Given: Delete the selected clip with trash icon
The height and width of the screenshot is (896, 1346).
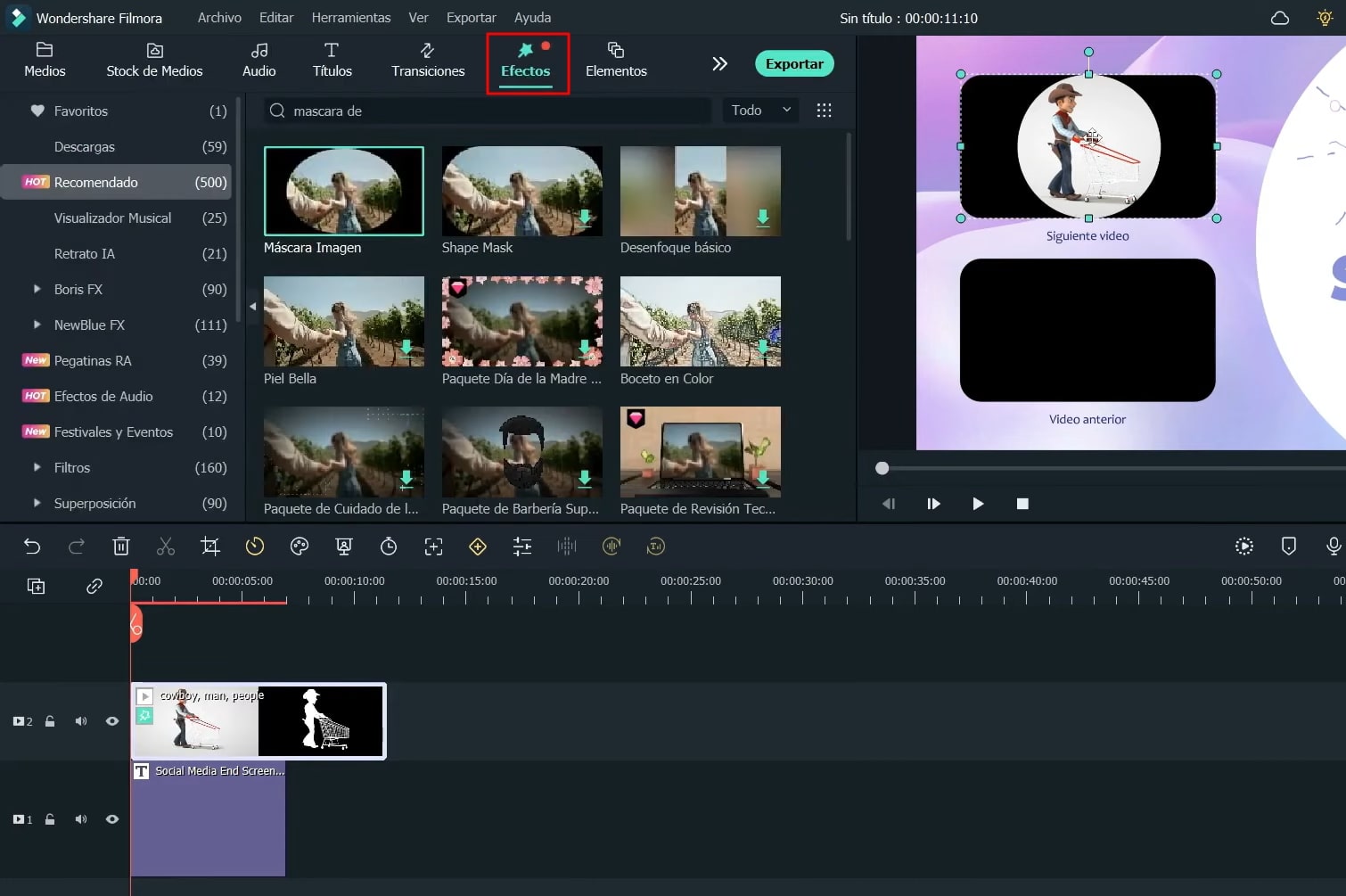Looking at the screenshot, I should point(121,547).
